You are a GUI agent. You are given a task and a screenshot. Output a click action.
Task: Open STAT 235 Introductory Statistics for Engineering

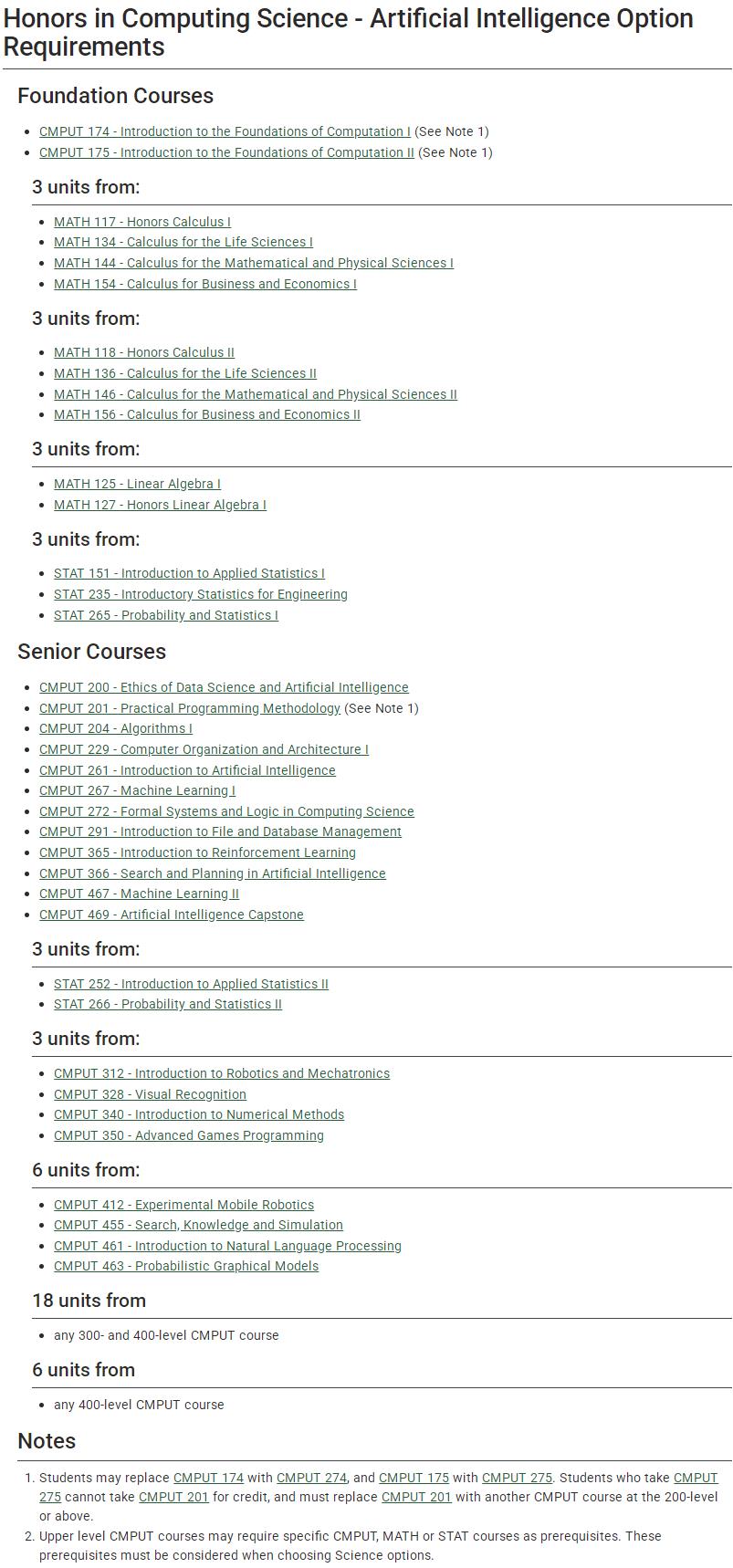(201, 594)
